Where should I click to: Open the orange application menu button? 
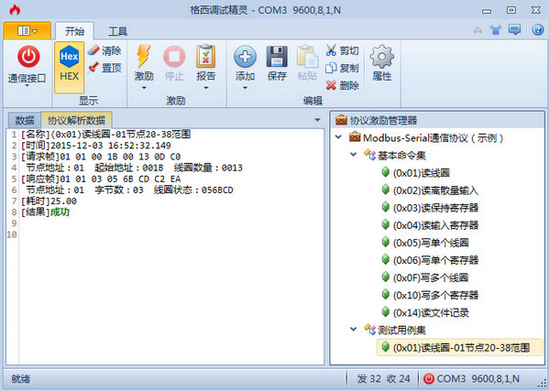coord(27,31)
